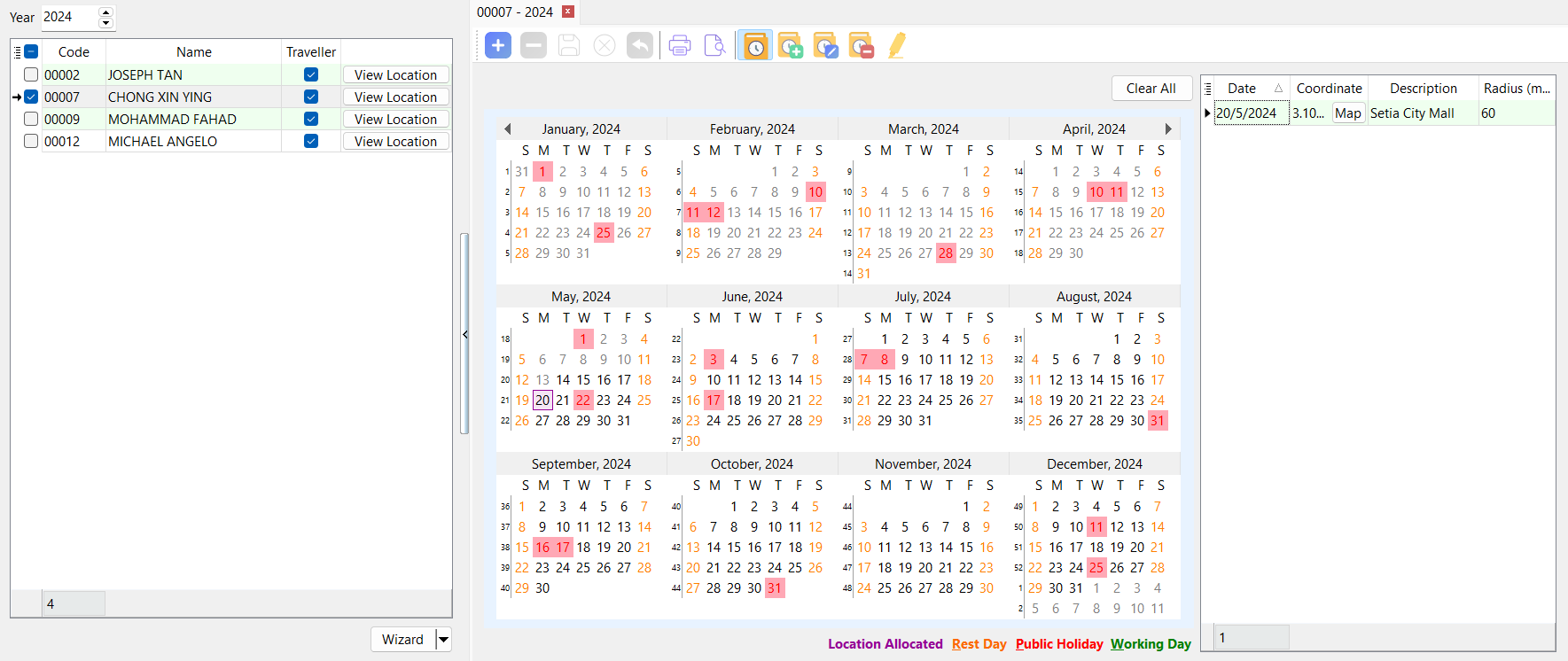Click the Clear All button

[1151, 89]
